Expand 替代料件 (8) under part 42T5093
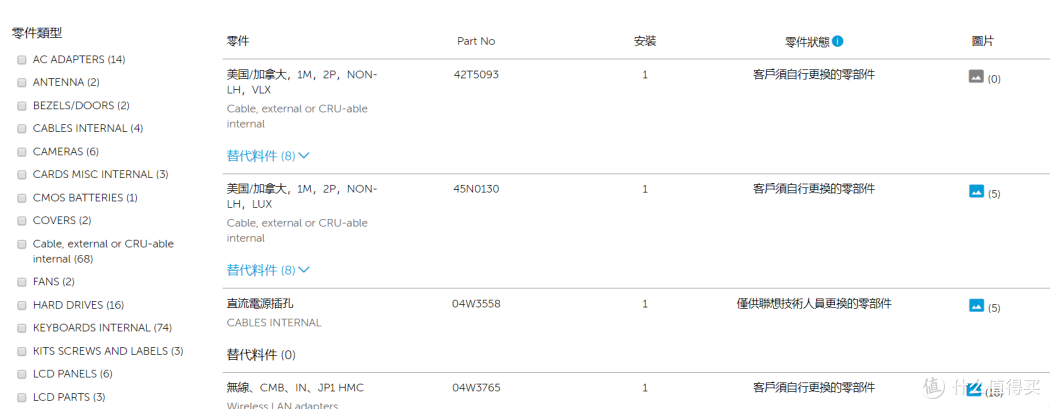Image resolution: width=1050 pixels, height=409 pixels. tap(268, 156)
